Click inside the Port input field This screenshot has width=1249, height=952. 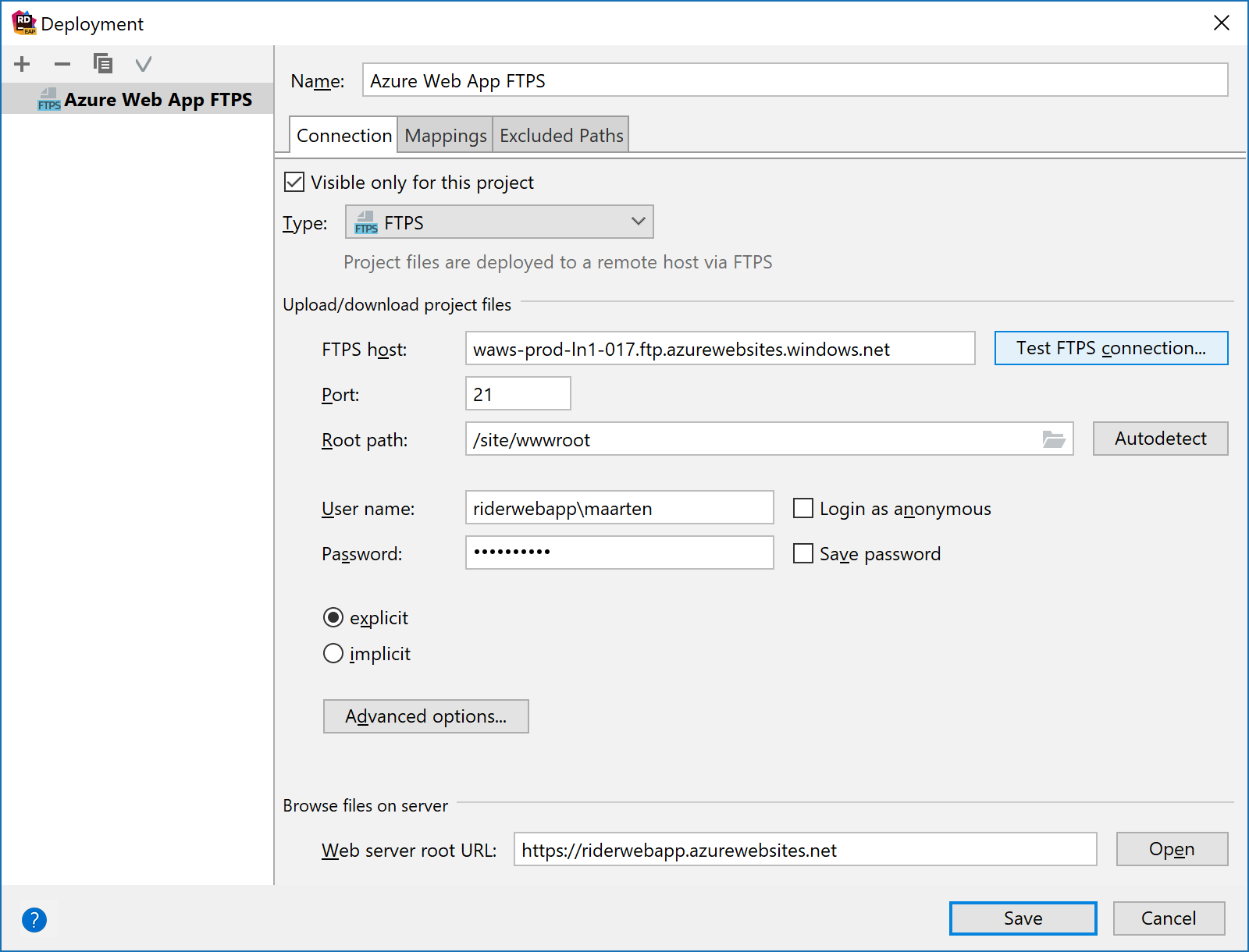click(518, 393)
